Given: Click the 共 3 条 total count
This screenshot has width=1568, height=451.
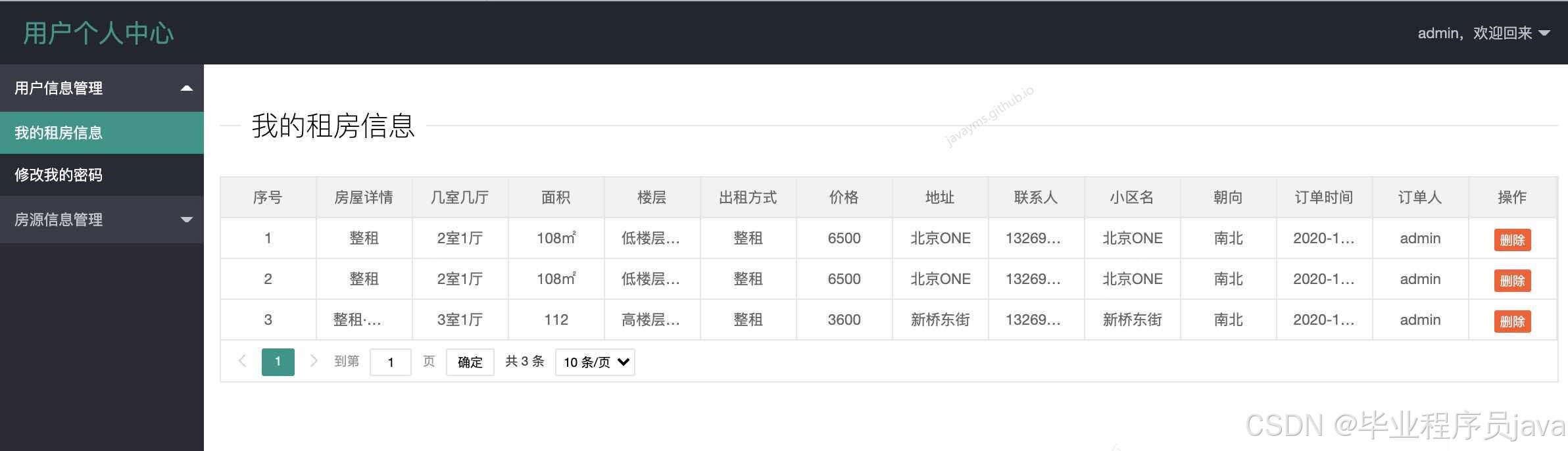Looking at the screenshot, I should (x=524, y=361).
